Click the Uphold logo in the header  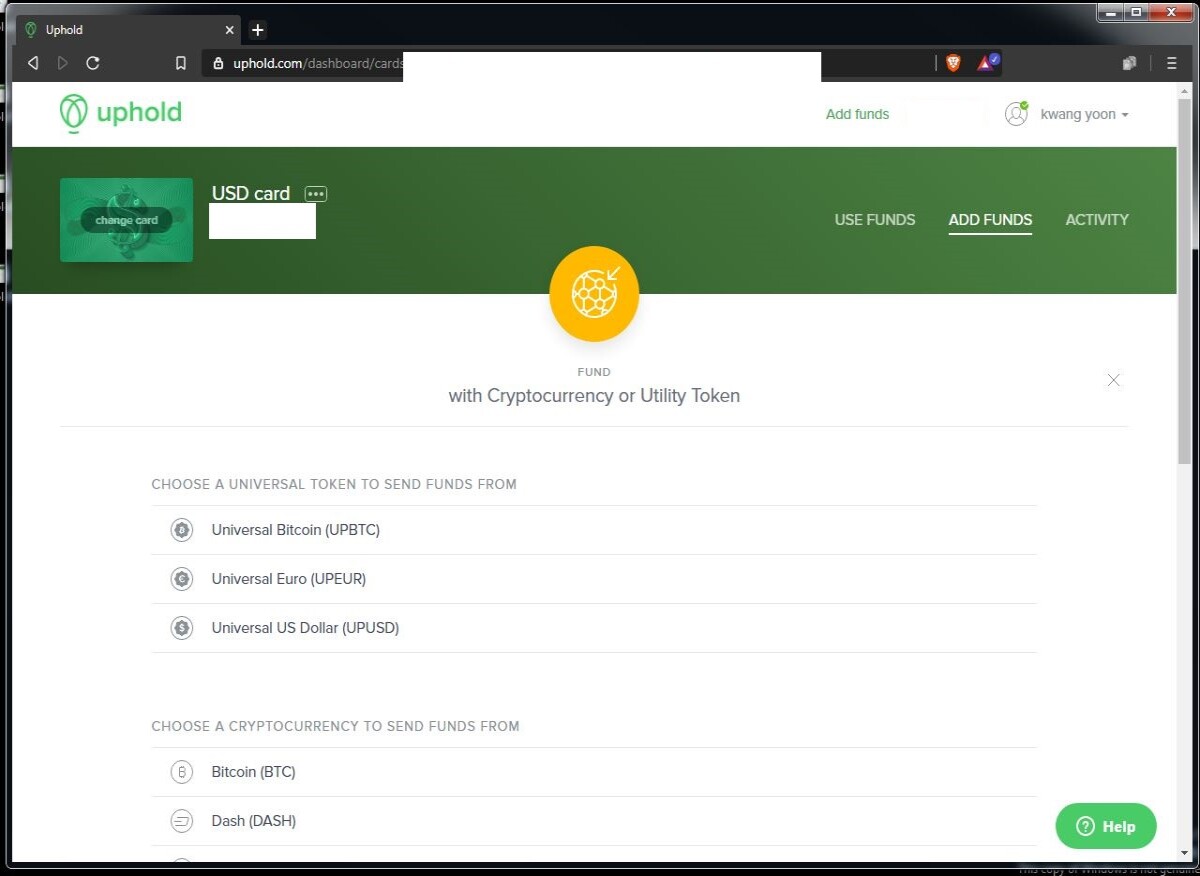tap(120, 113)
